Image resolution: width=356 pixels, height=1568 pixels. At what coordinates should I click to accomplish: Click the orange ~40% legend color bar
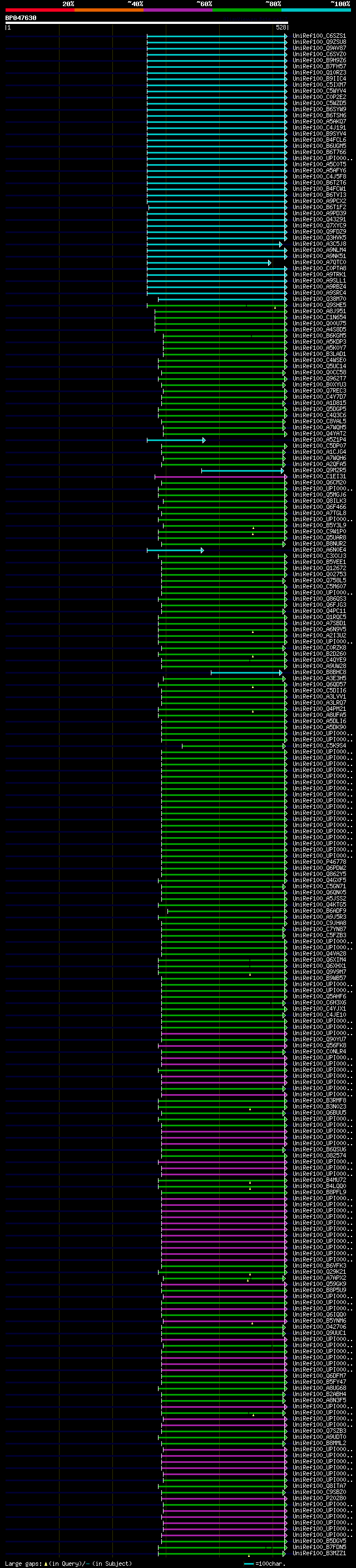[x=109, y=10]
